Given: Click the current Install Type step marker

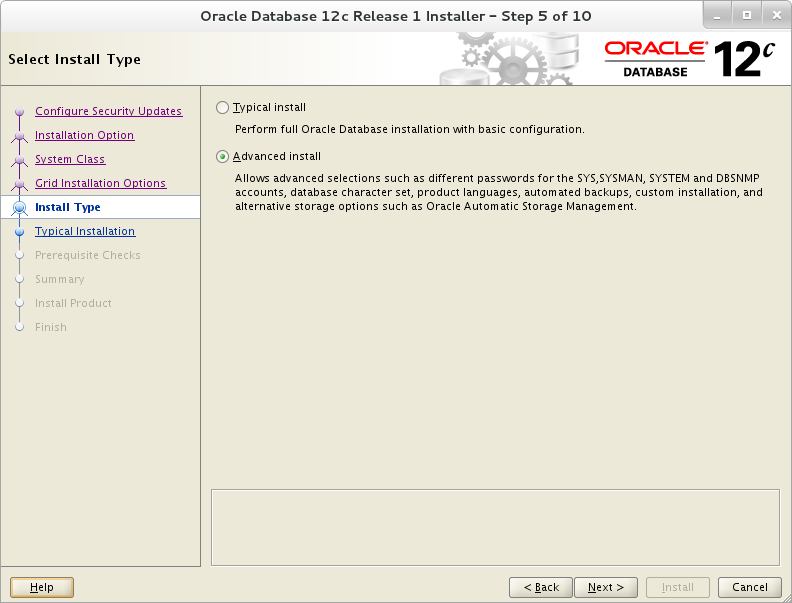Looking at the screenshot, I should click(x=20, y=208).
